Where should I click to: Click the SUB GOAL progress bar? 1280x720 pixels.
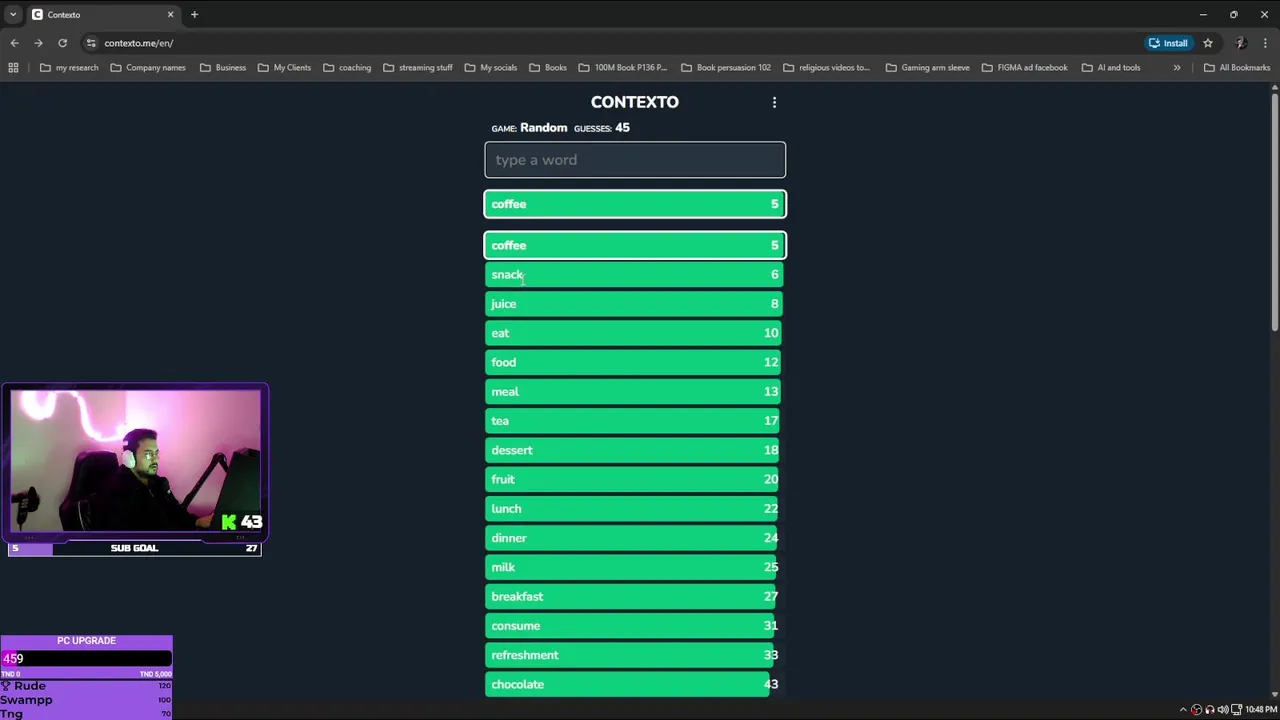135,548
